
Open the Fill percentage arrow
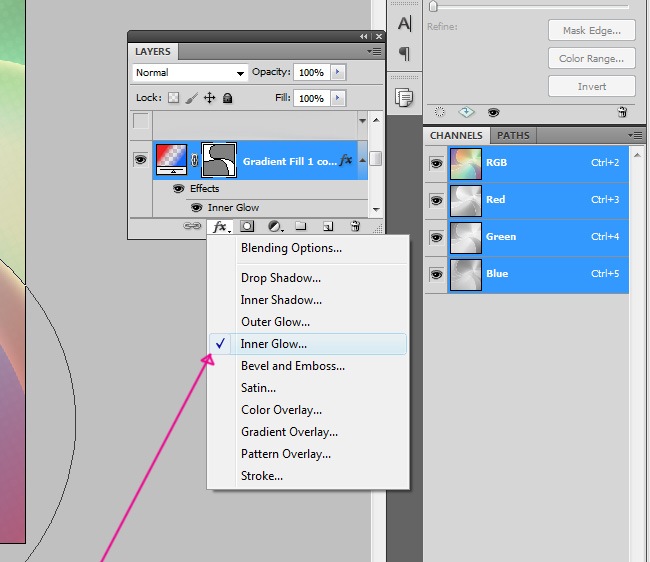338,98
